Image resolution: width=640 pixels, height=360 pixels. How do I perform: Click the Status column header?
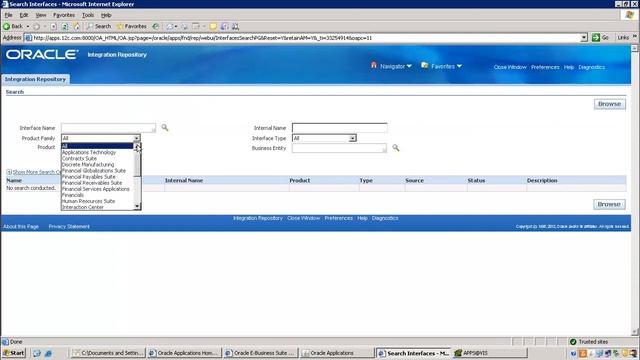(x=476, y=180)
